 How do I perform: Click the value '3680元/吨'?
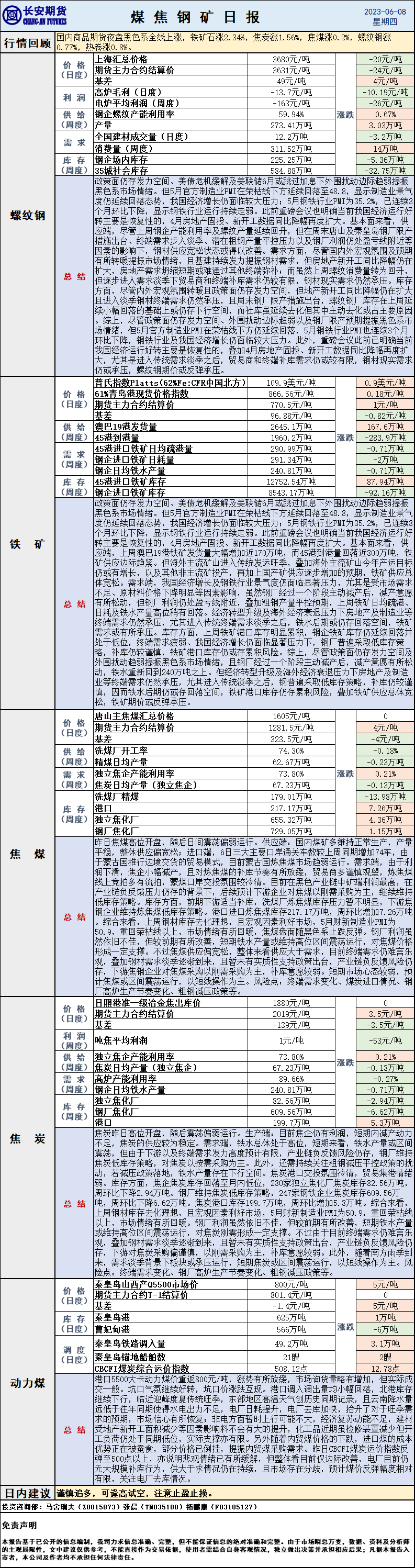[291, 60]
